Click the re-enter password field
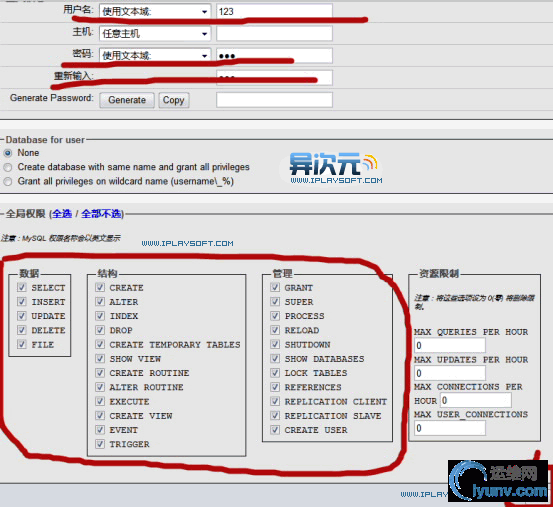Screen dimensions: 553x507 (x=274, y=78)
